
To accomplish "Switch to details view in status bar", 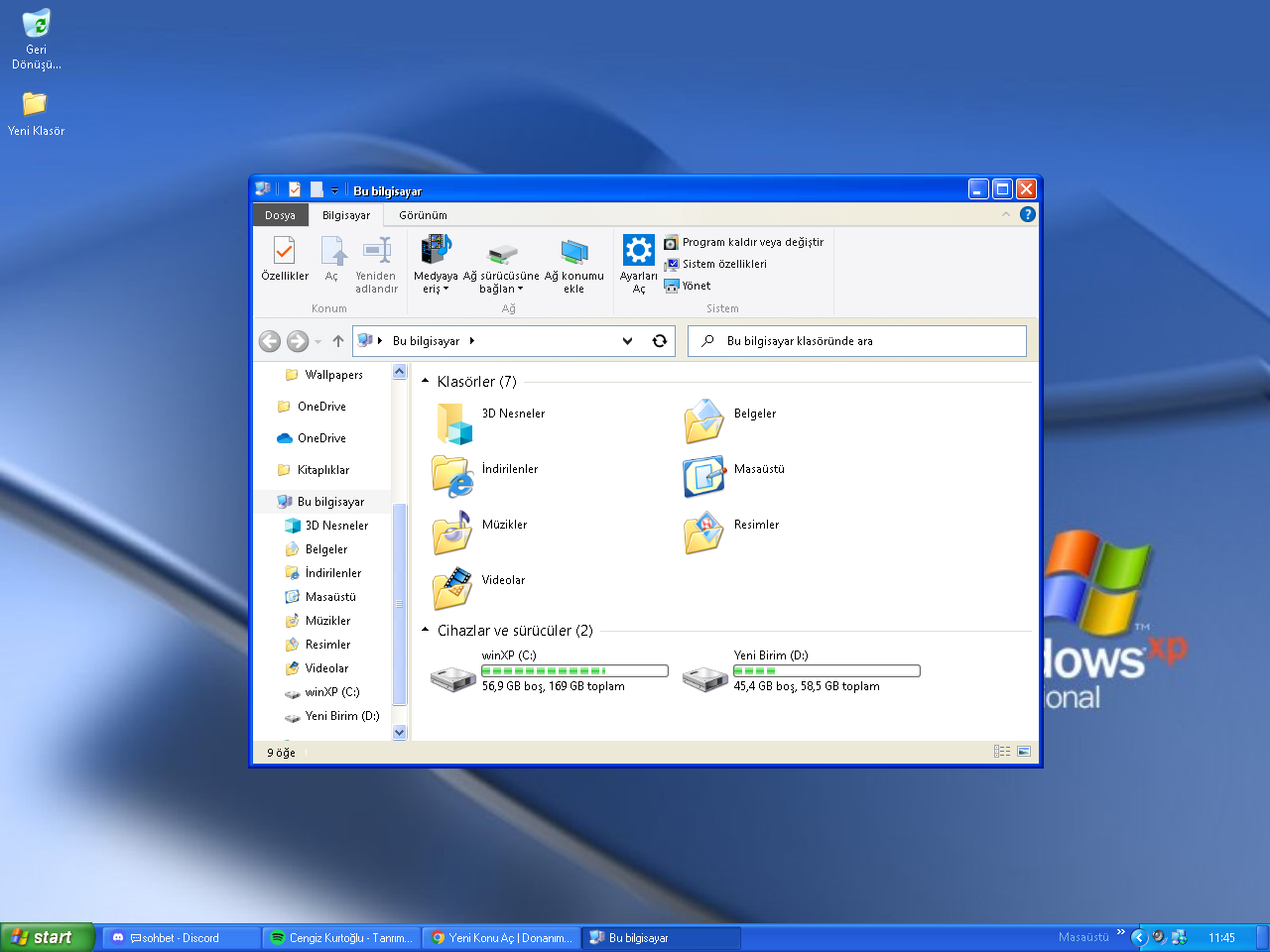I will (1002, 752).
